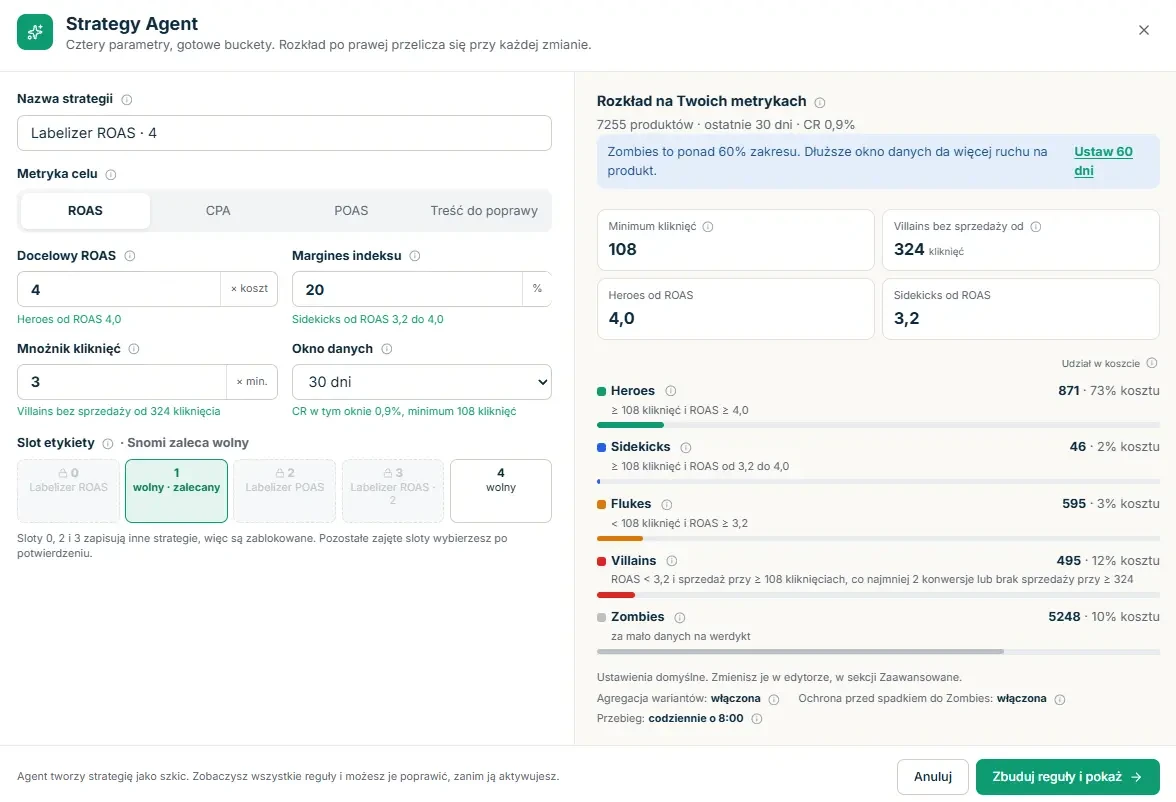
Task: Click info icon beside Docelowy ROAS
Action: click(x=130, y=256)
